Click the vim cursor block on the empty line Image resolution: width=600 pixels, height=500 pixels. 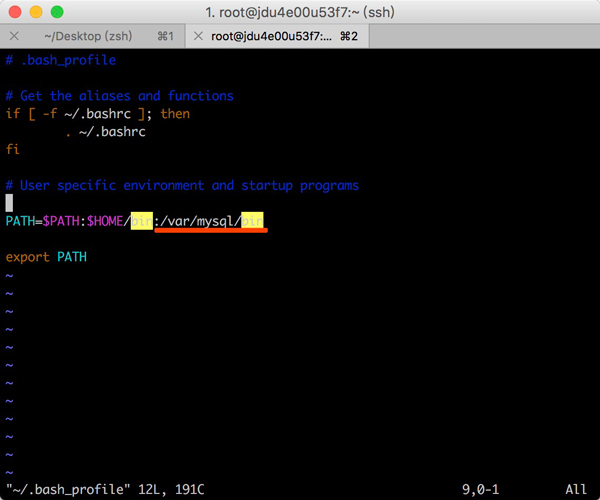pyautogui.click(x=9, y=203)
